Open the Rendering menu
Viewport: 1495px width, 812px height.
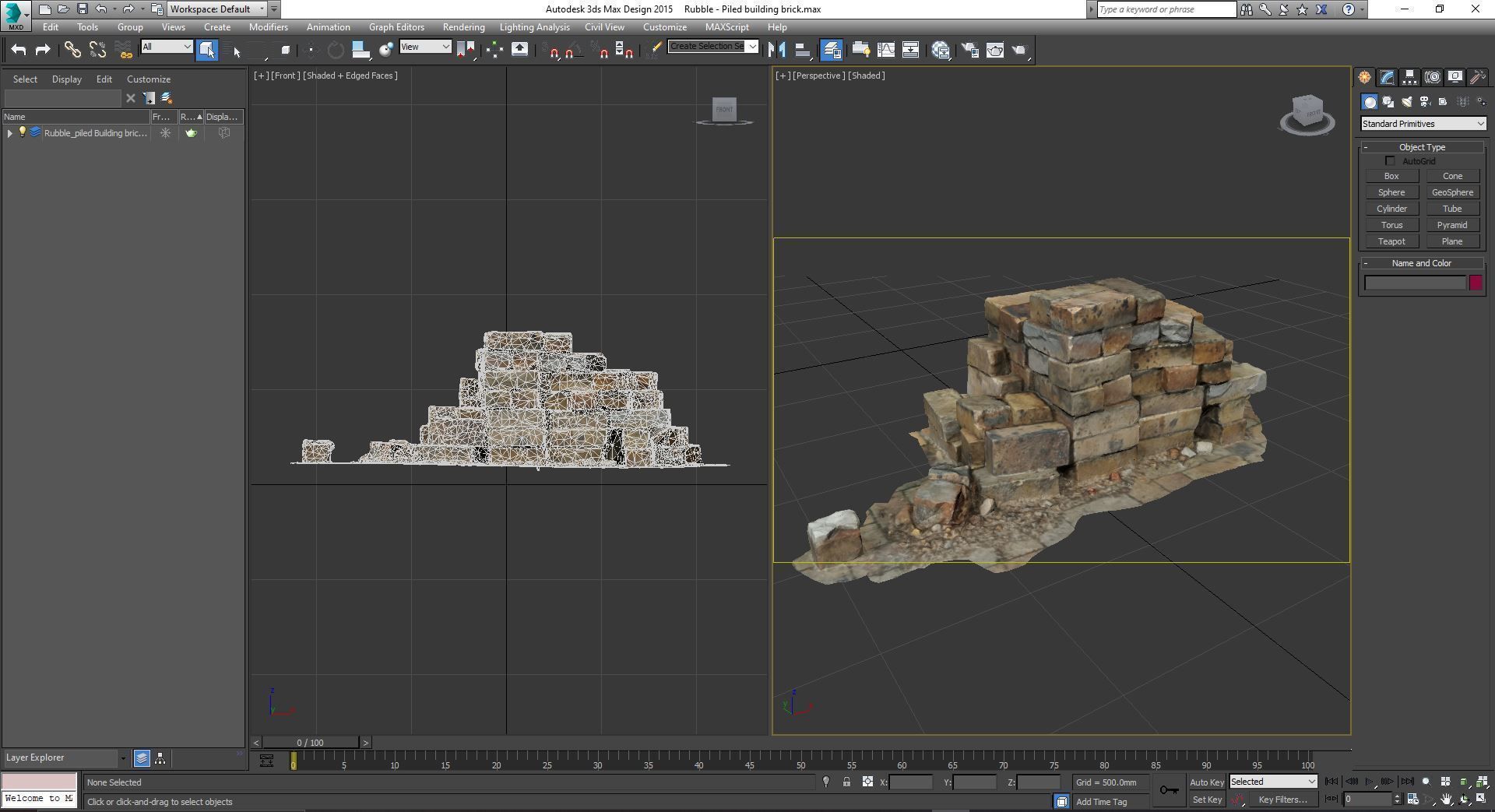click(463, 27)
